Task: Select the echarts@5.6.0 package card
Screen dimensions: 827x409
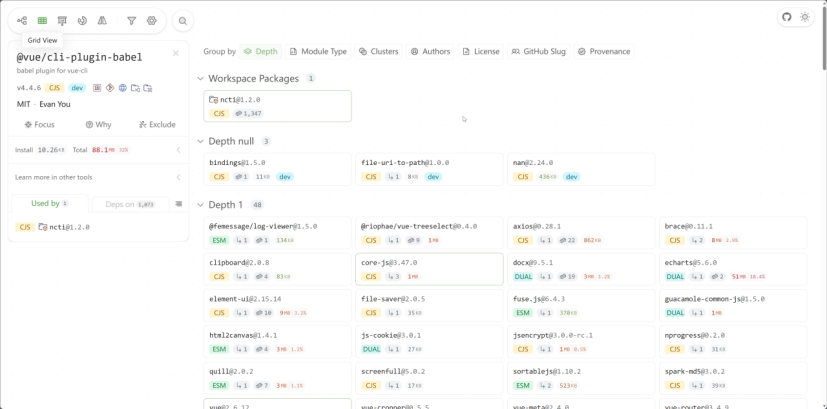Action: click(x=733, y=269)
